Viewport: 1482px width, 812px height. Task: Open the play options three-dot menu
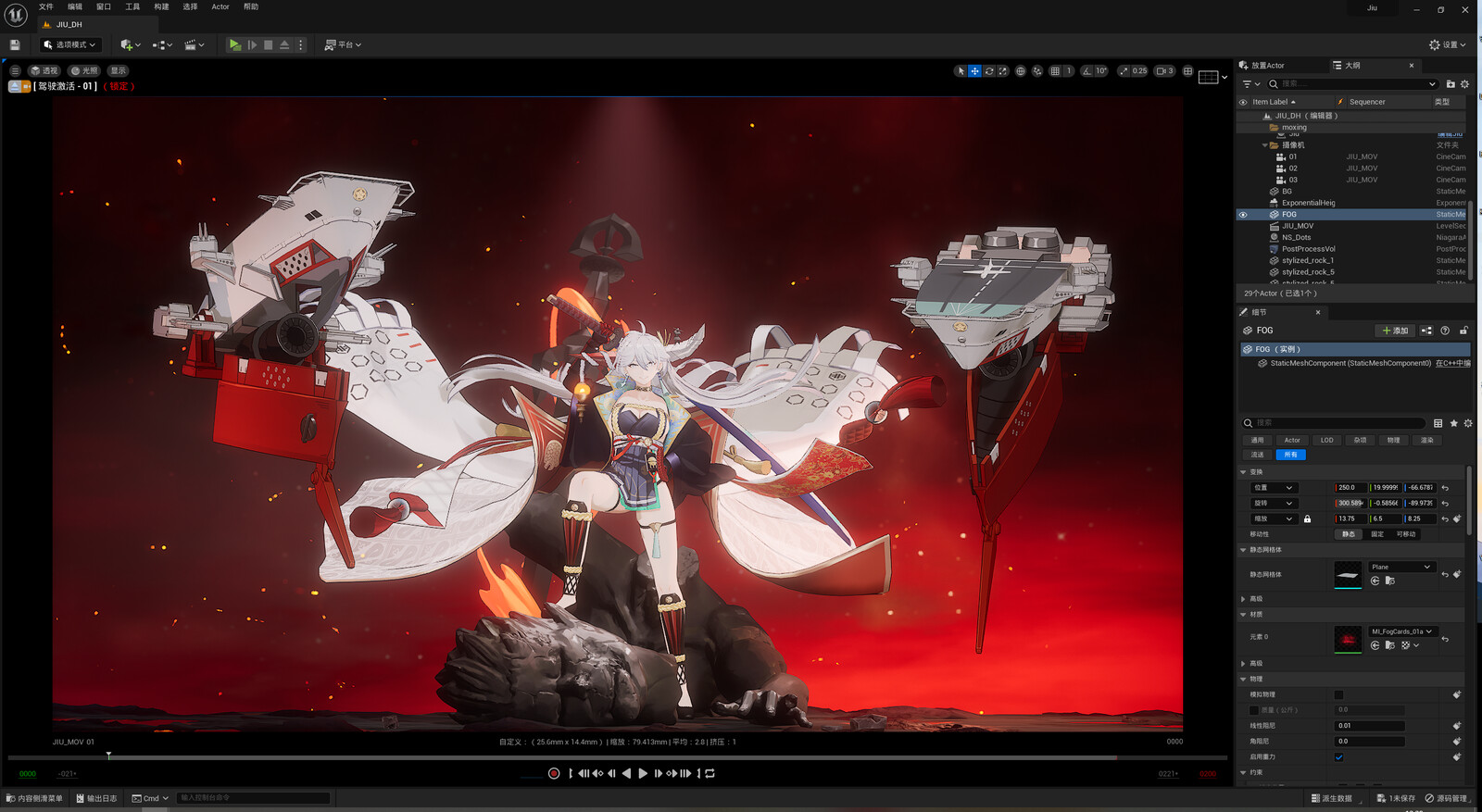[300, 44]
